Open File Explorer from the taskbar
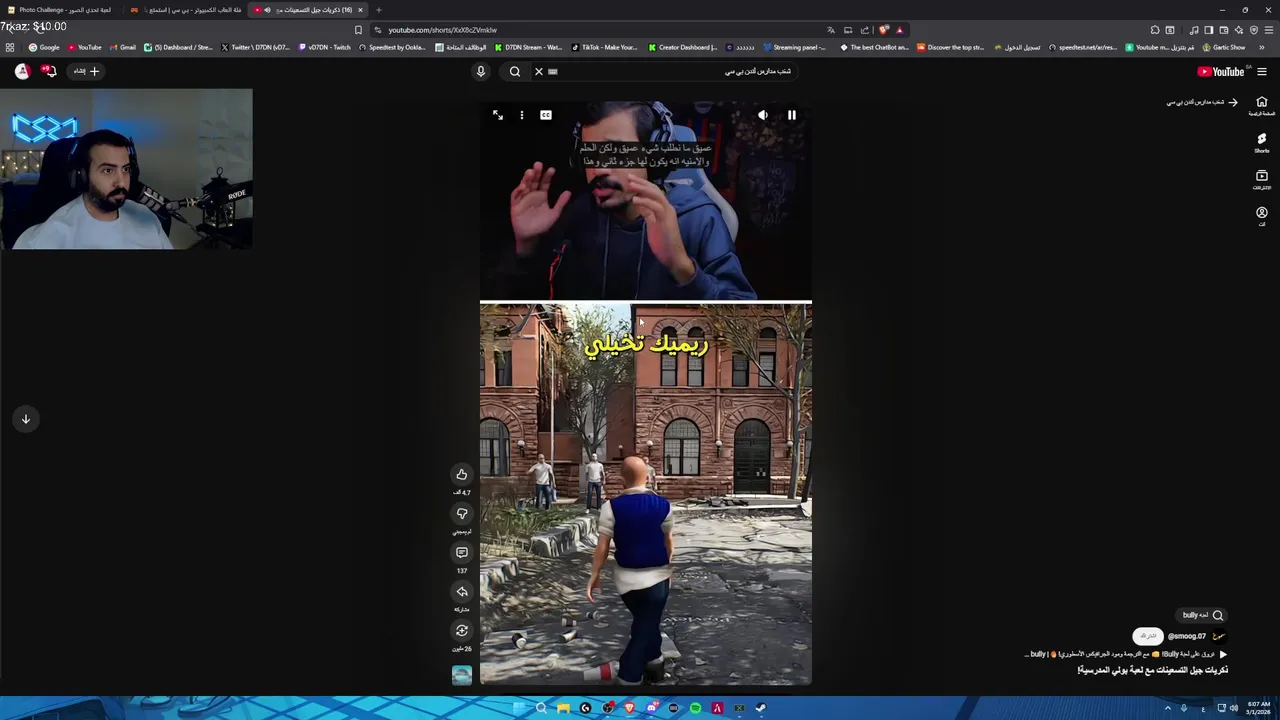The height and width of the screenshot is (720, 1280). pos(563,708)
